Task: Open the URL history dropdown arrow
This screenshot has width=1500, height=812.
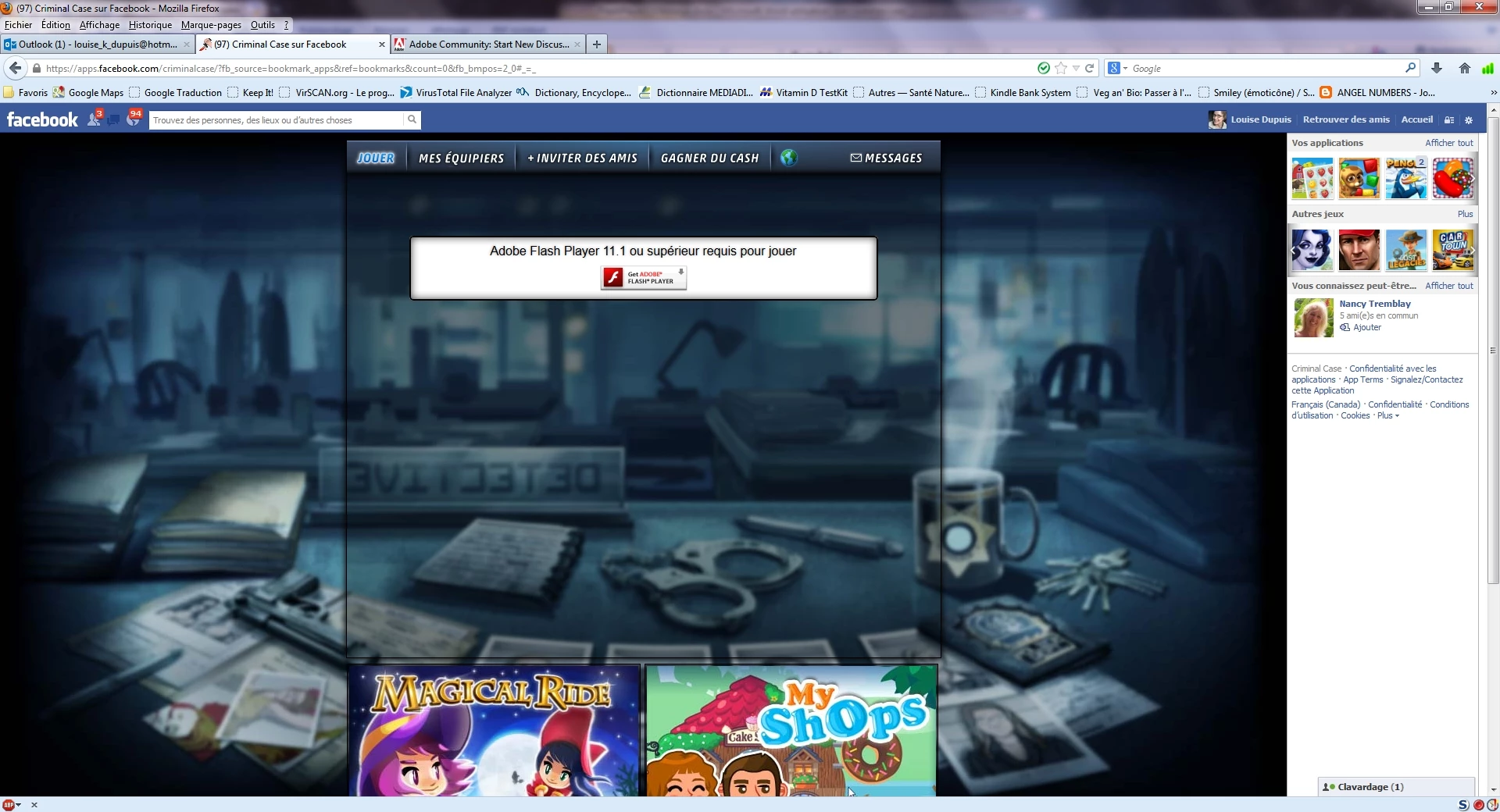Action: (1076, 69)
